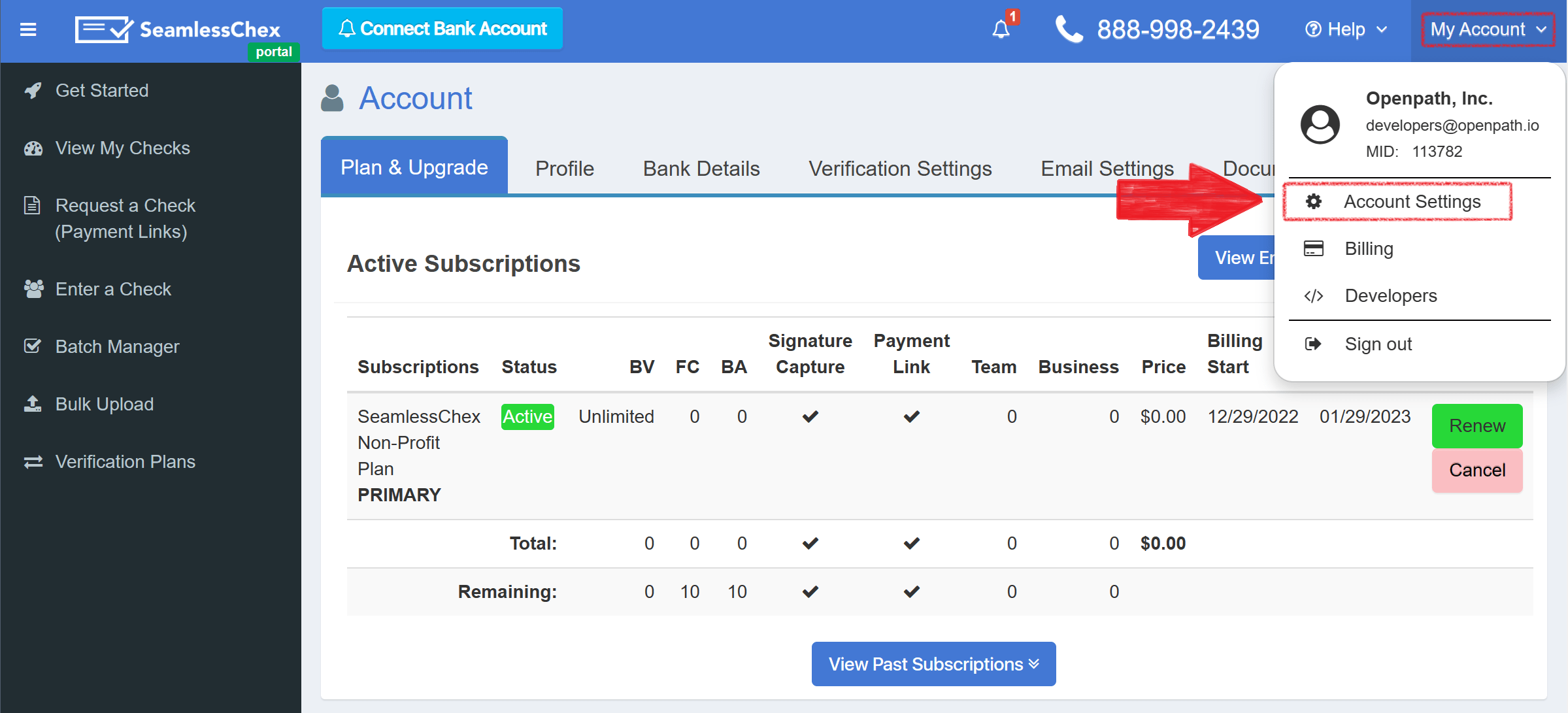Open the Verification Settings tab
This screenshot has width=1568, height=713.
900,168
